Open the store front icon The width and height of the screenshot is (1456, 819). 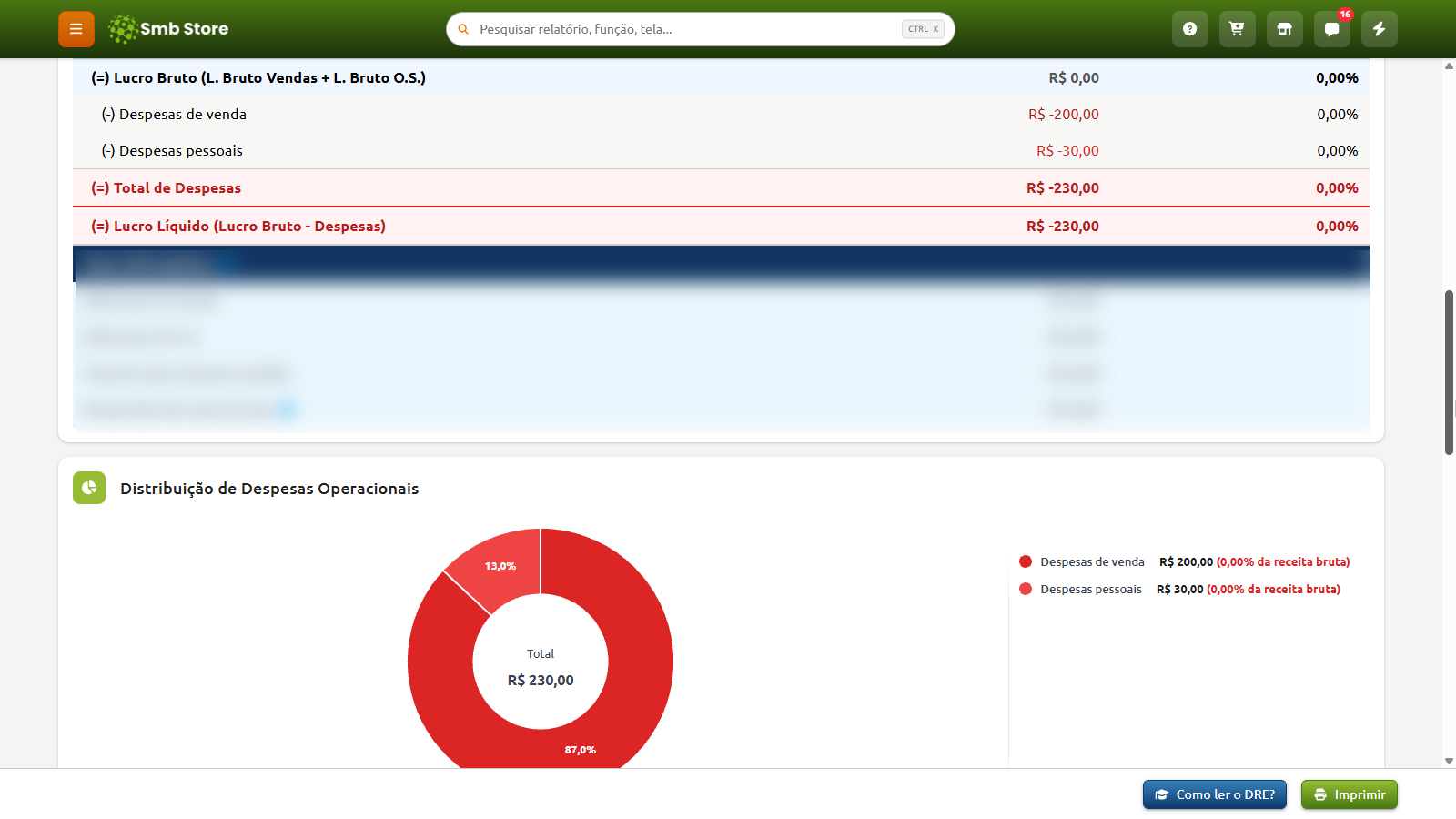[x=1285, y=29]
